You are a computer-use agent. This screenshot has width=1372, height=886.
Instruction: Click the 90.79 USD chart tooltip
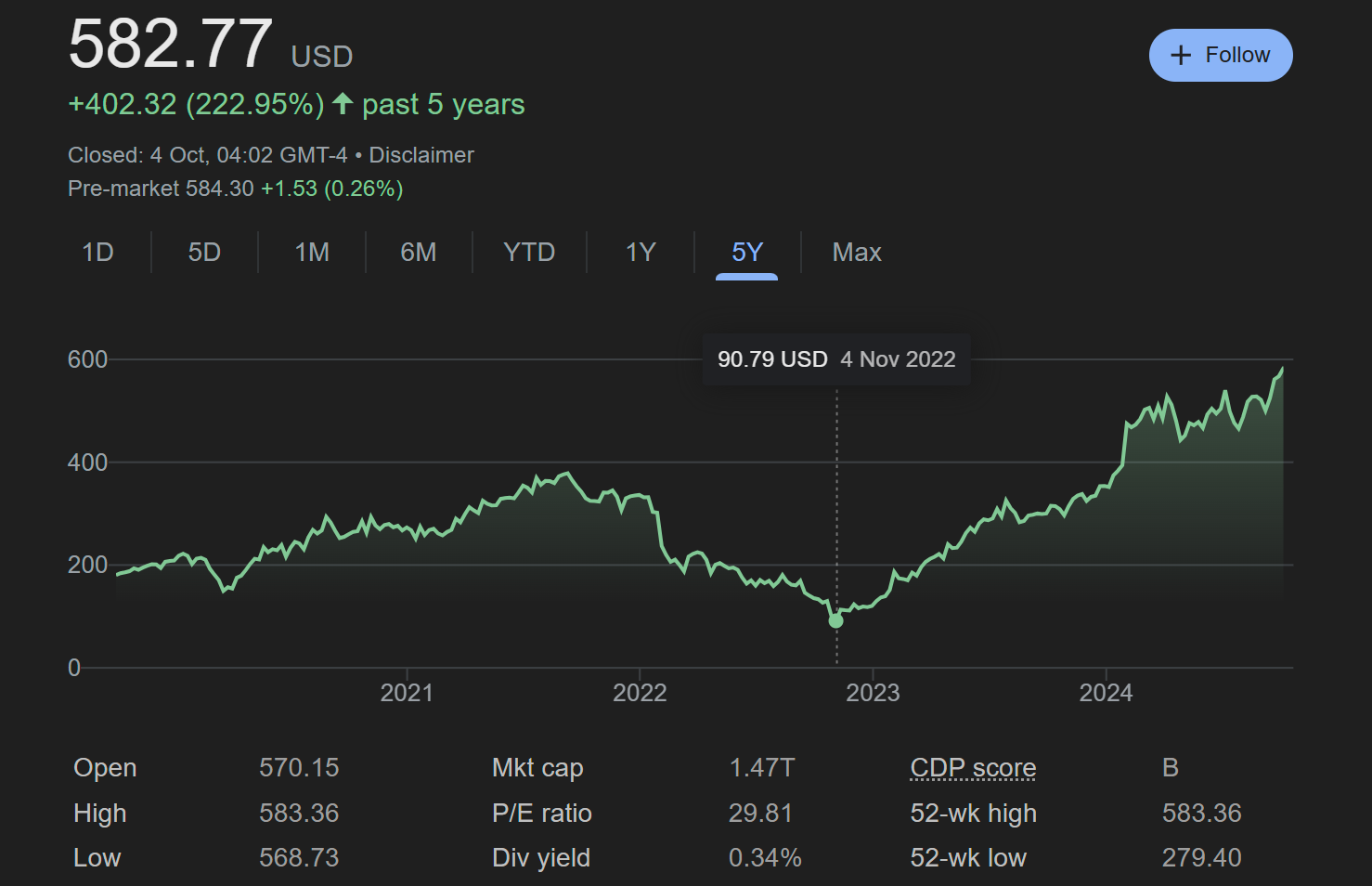(x=836, y=359)
